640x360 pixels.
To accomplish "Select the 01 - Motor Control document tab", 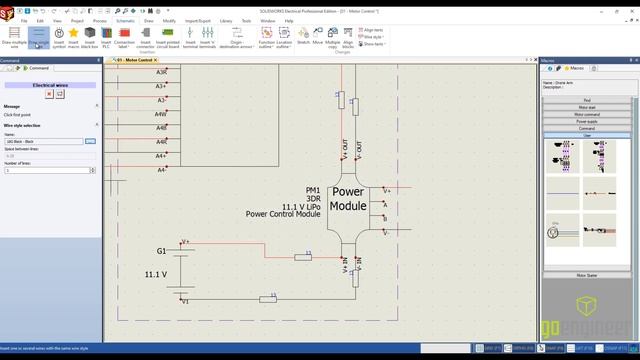I will pos(135,60).
